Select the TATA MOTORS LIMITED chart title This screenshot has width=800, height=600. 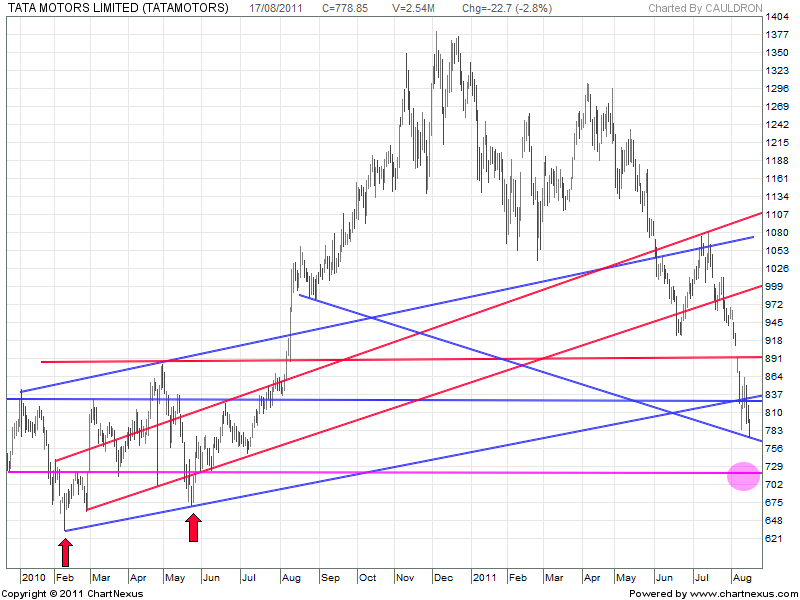tap(117, 8)
